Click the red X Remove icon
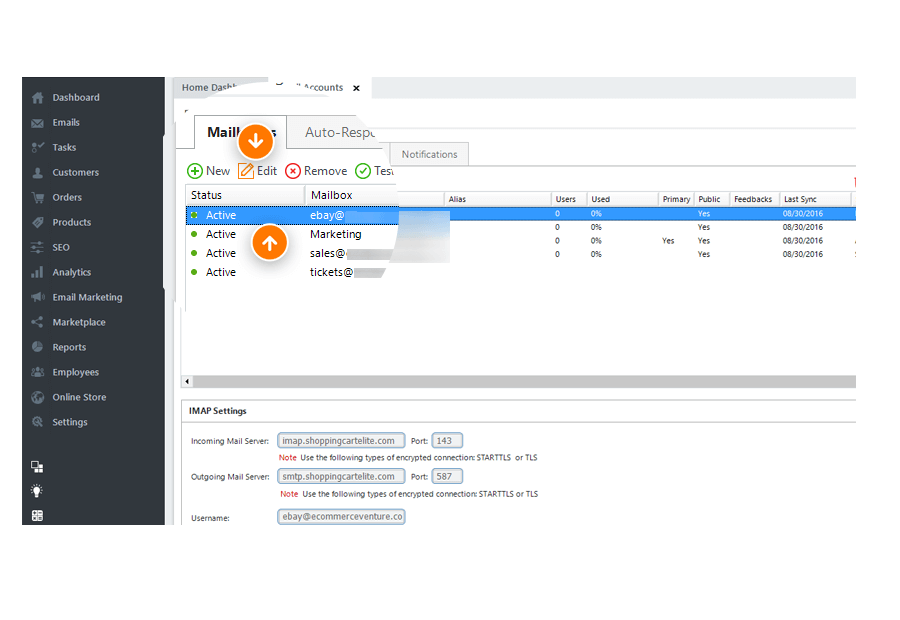 (293, 171)
